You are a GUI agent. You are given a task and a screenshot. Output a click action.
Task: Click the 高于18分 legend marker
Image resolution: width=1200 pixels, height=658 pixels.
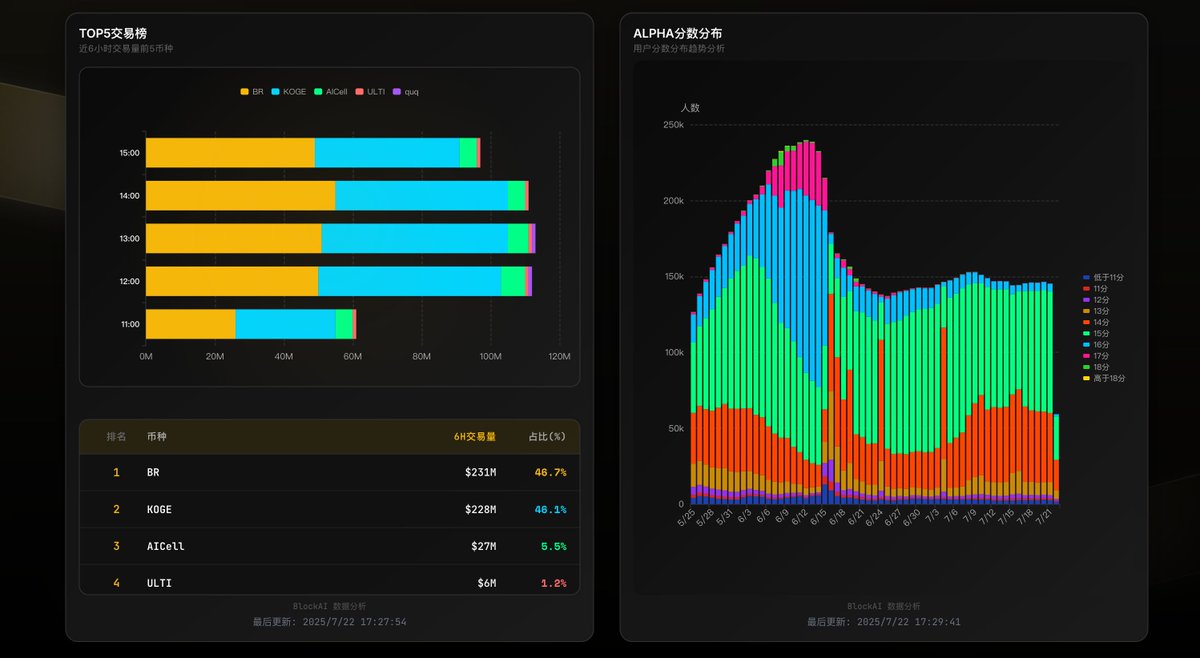click(1085, 378)
